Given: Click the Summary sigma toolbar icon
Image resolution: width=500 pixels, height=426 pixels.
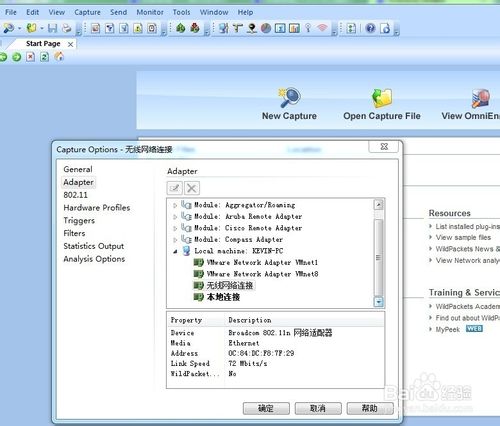Looking at the screenshot, I should [280, 28].
